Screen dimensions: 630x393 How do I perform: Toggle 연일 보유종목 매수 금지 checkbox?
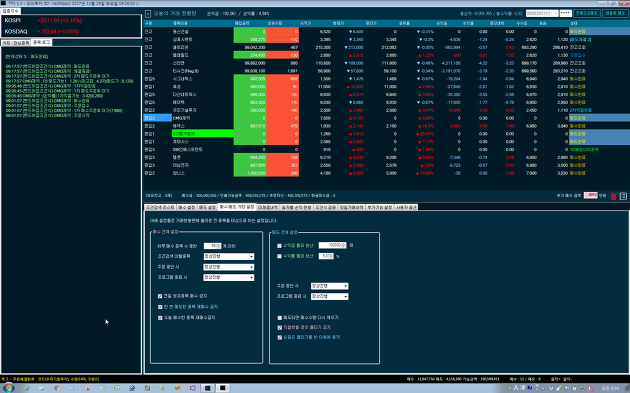point(160,296)
